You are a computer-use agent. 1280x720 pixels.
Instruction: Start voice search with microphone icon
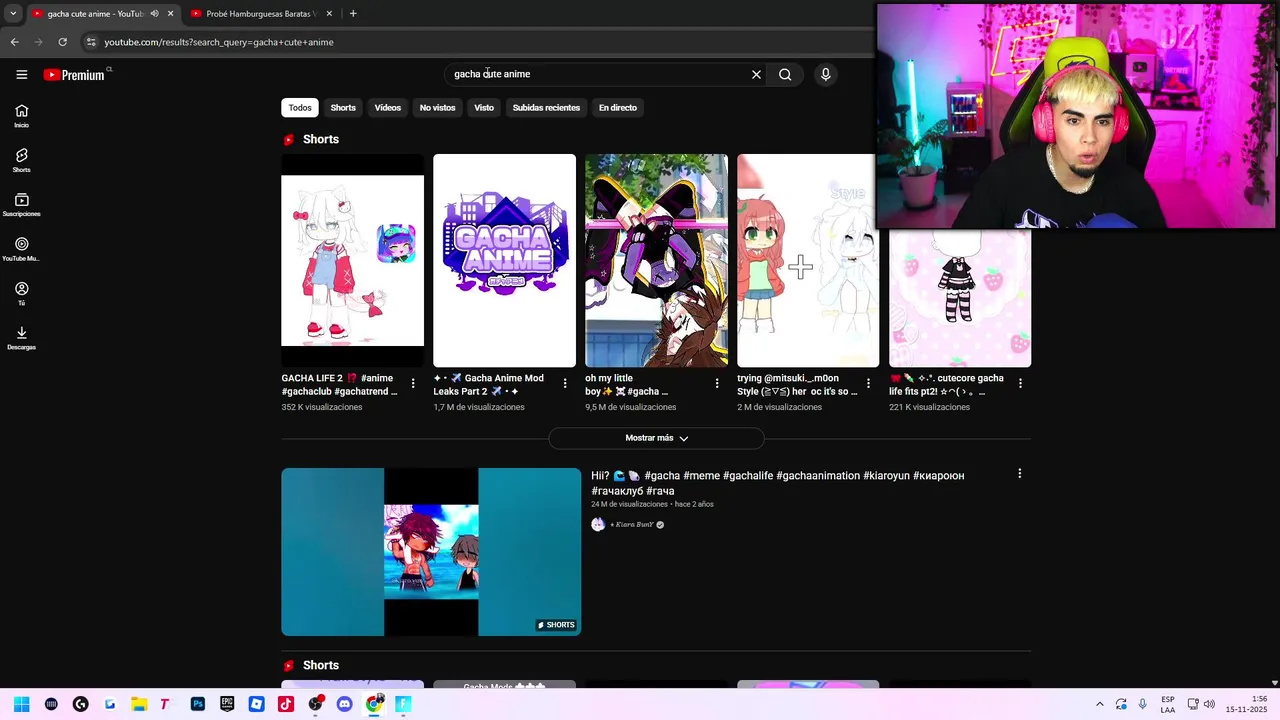pyautogui.click(x=825, y=74)
